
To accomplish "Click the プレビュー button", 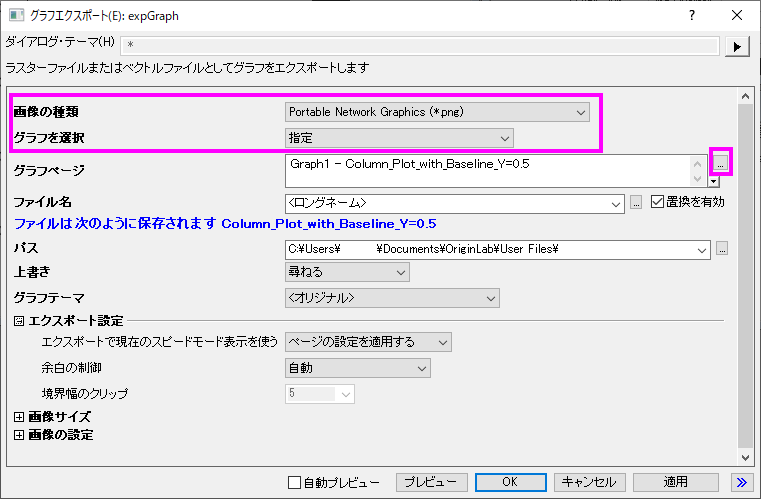I will pyautogui.click(x=431, y=482).
